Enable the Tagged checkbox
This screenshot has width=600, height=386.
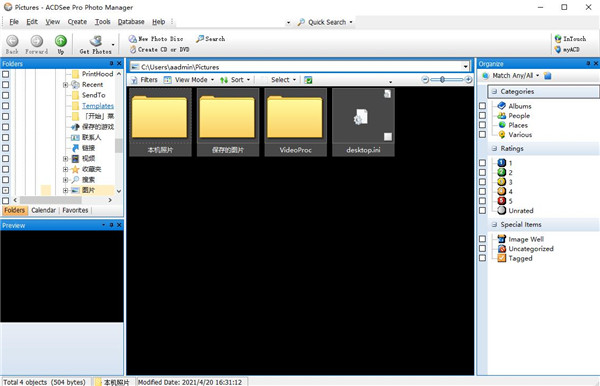click(483, 258)
